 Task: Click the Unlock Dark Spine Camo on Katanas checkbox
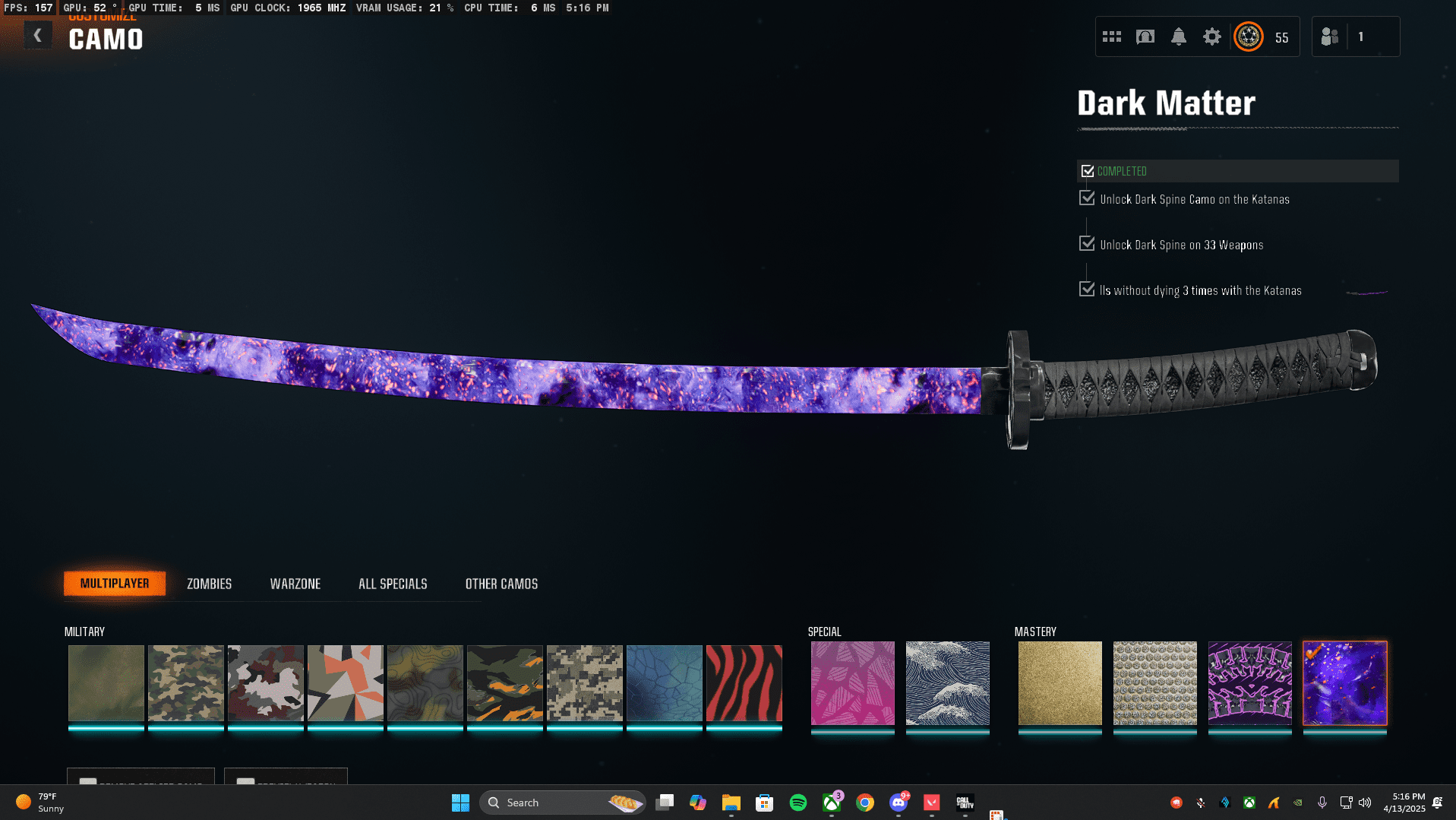pos(1087,198)
